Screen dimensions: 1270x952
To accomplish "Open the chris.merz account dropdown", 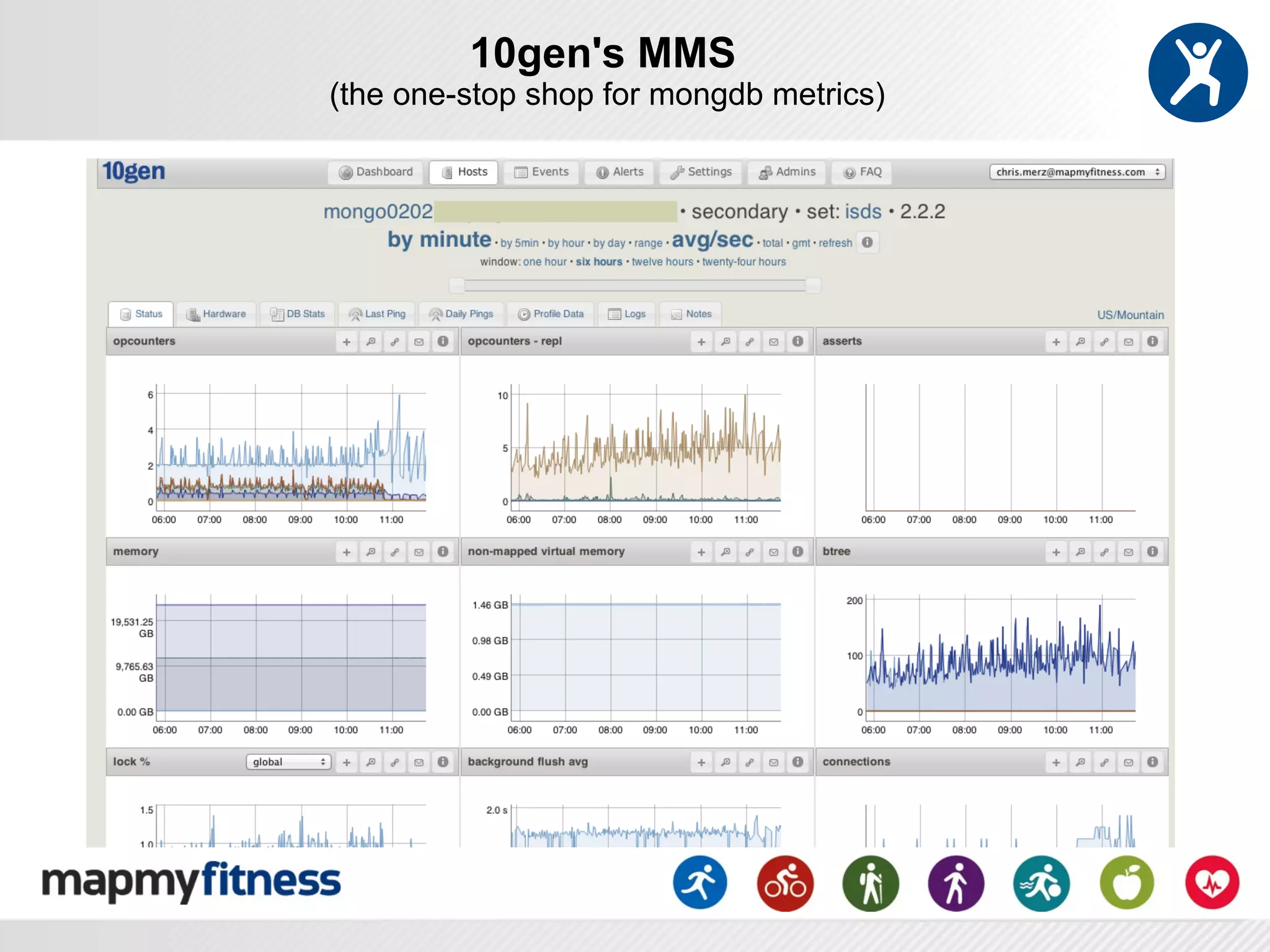I will (x=1077, y=172).
